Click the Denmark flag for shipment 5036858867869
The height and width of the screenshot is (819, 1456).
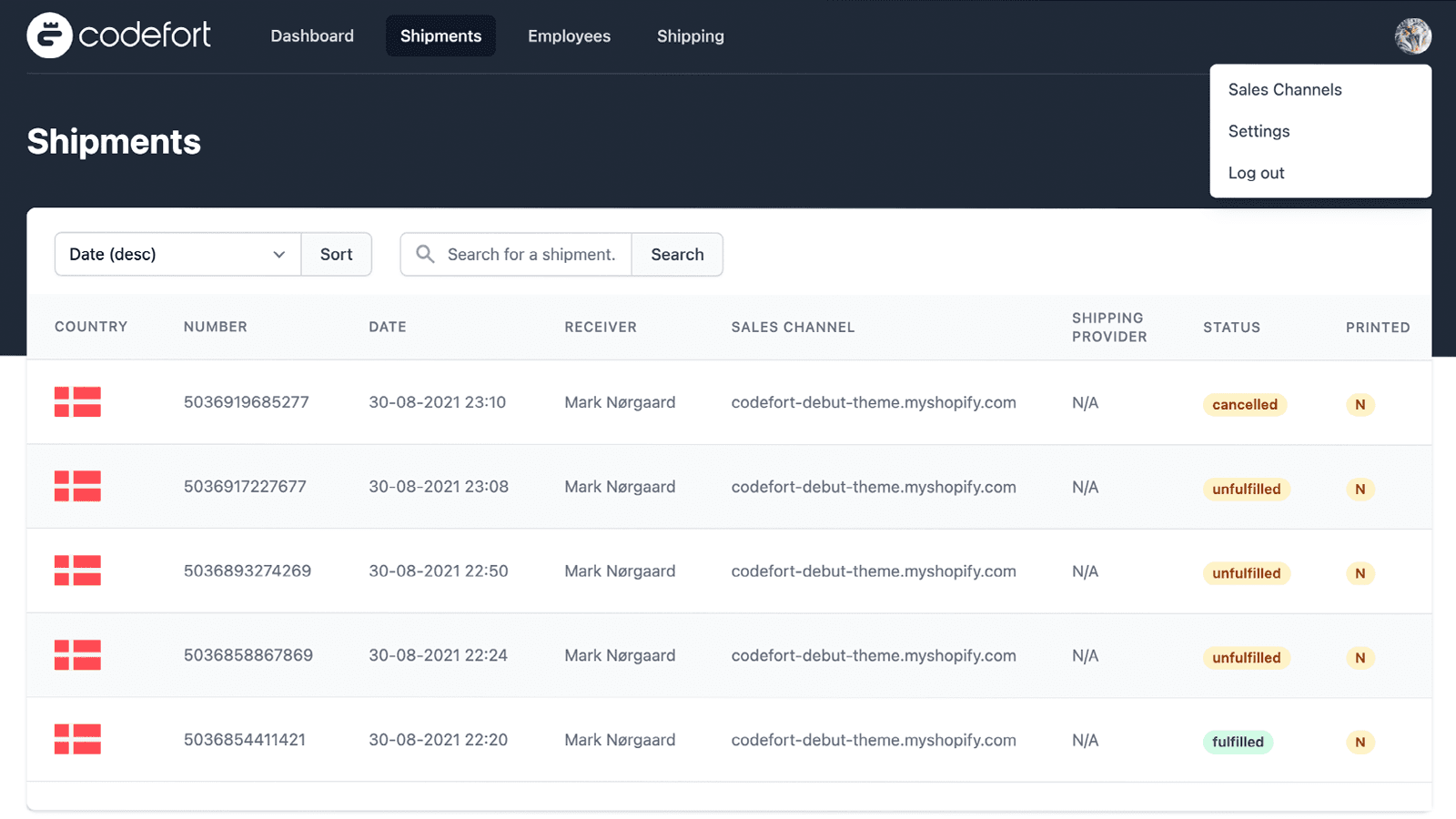point(77,655)
